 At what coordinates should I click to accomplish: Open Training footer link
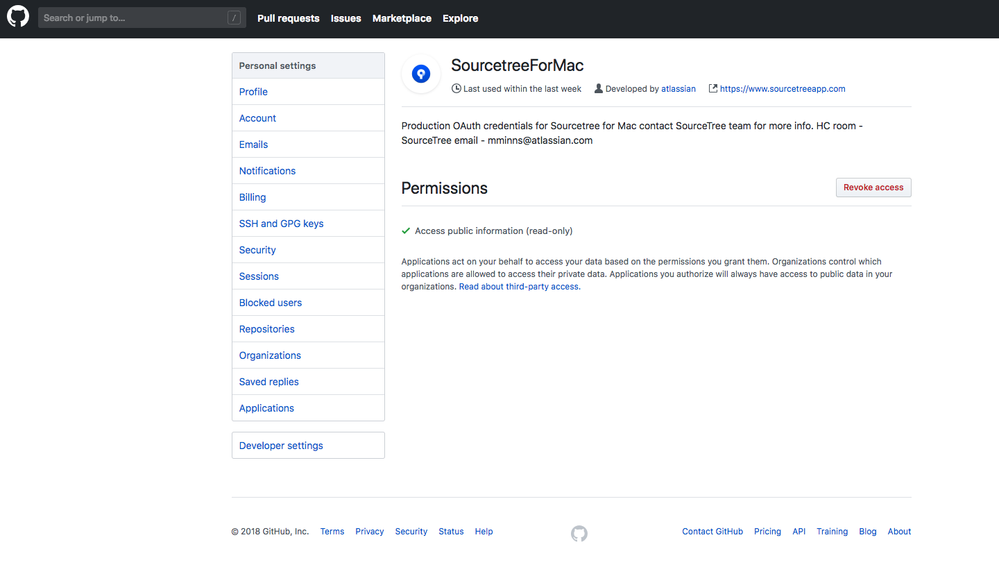tap(832, 531)
